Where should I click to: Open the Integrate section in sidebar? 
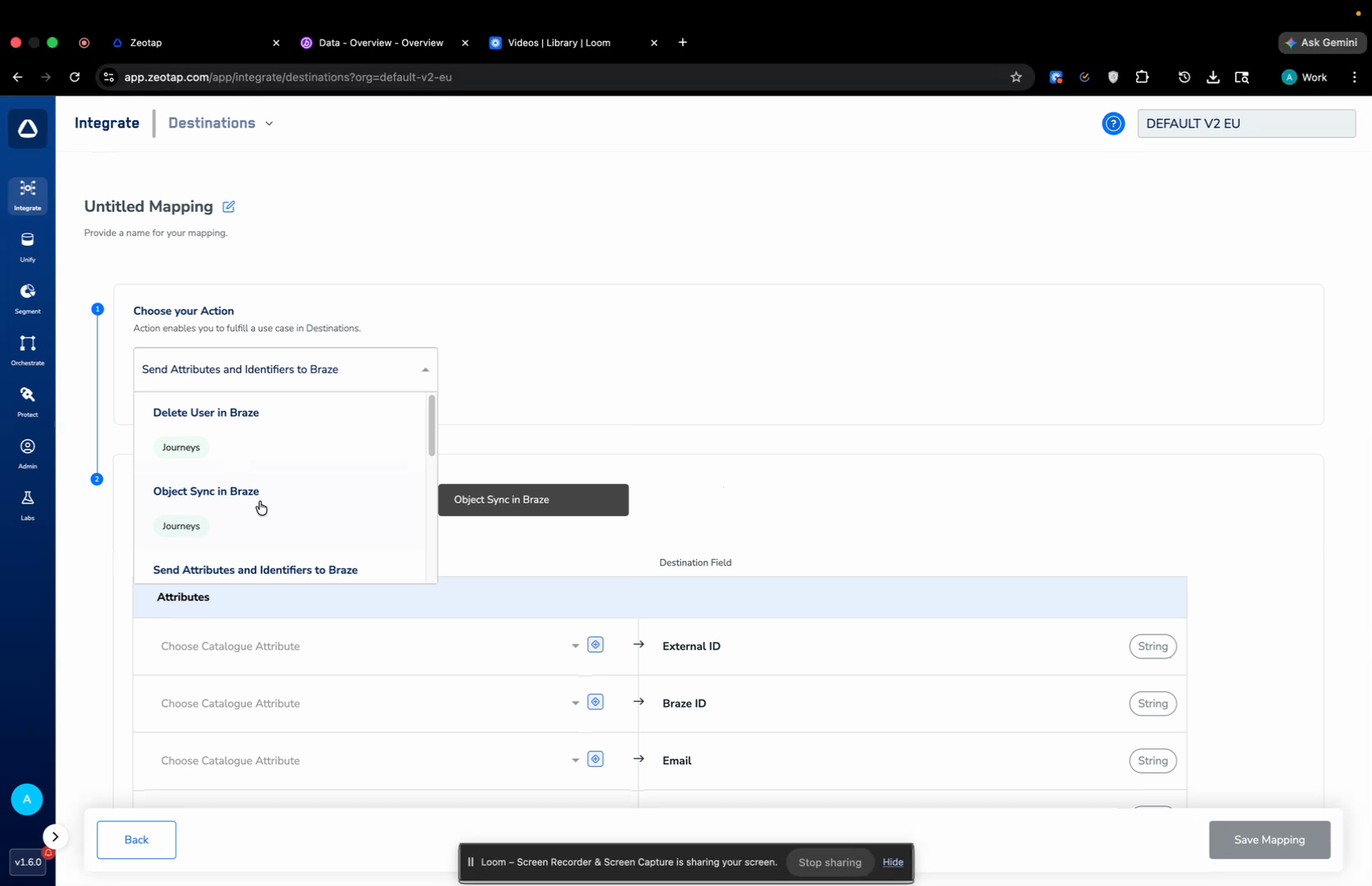(x=27, y=196)
